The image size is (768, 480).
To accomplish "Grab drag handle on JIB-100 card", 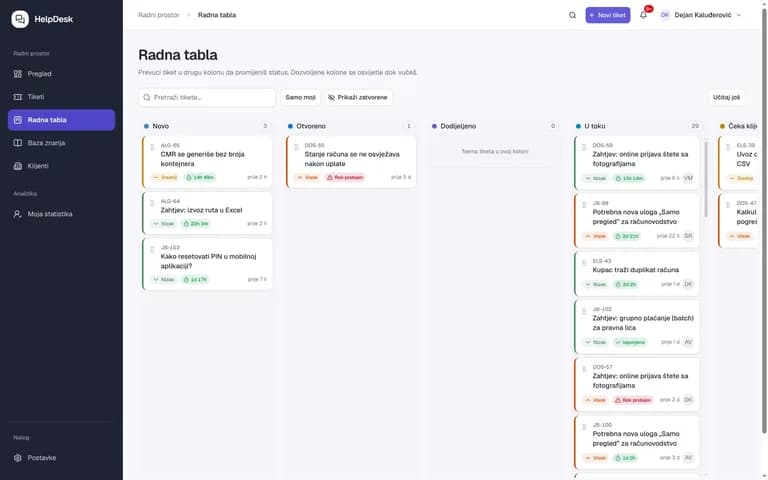I will pos(584,427).
